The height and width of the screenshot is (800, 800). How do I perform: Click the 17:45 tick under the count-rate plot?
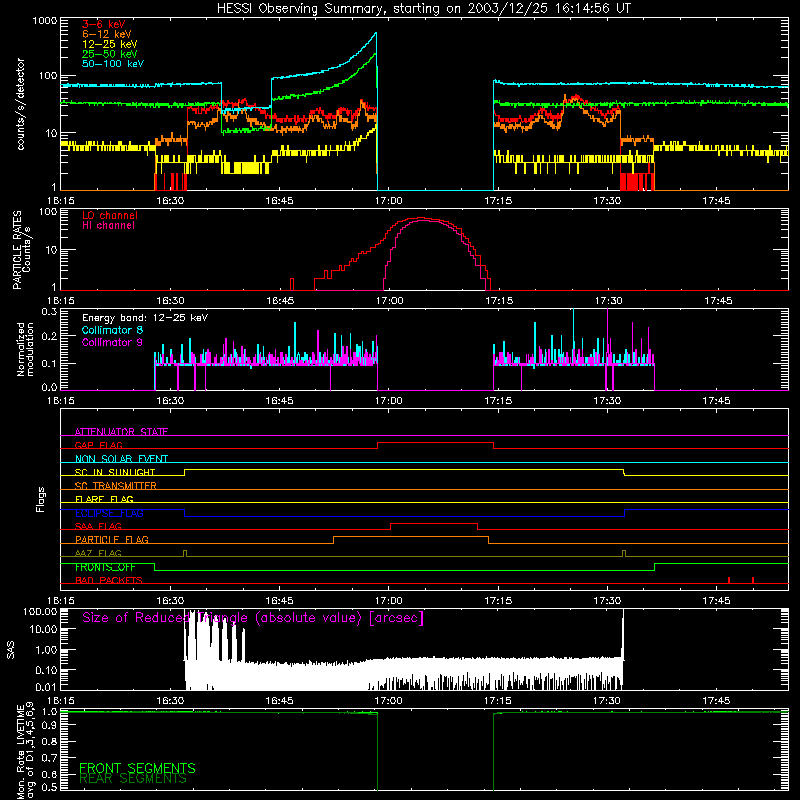coord(716,201)
